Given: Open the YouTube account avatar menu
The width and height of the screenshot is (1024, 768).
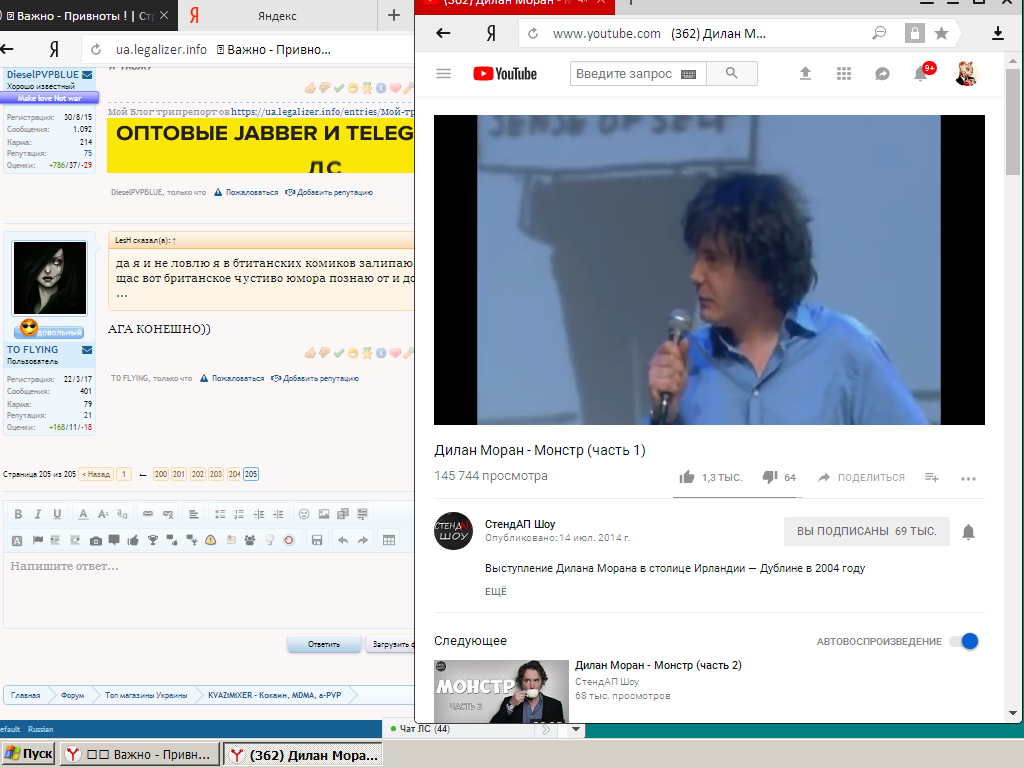Looking at the screenshot, I should click(x=966, y=74).
